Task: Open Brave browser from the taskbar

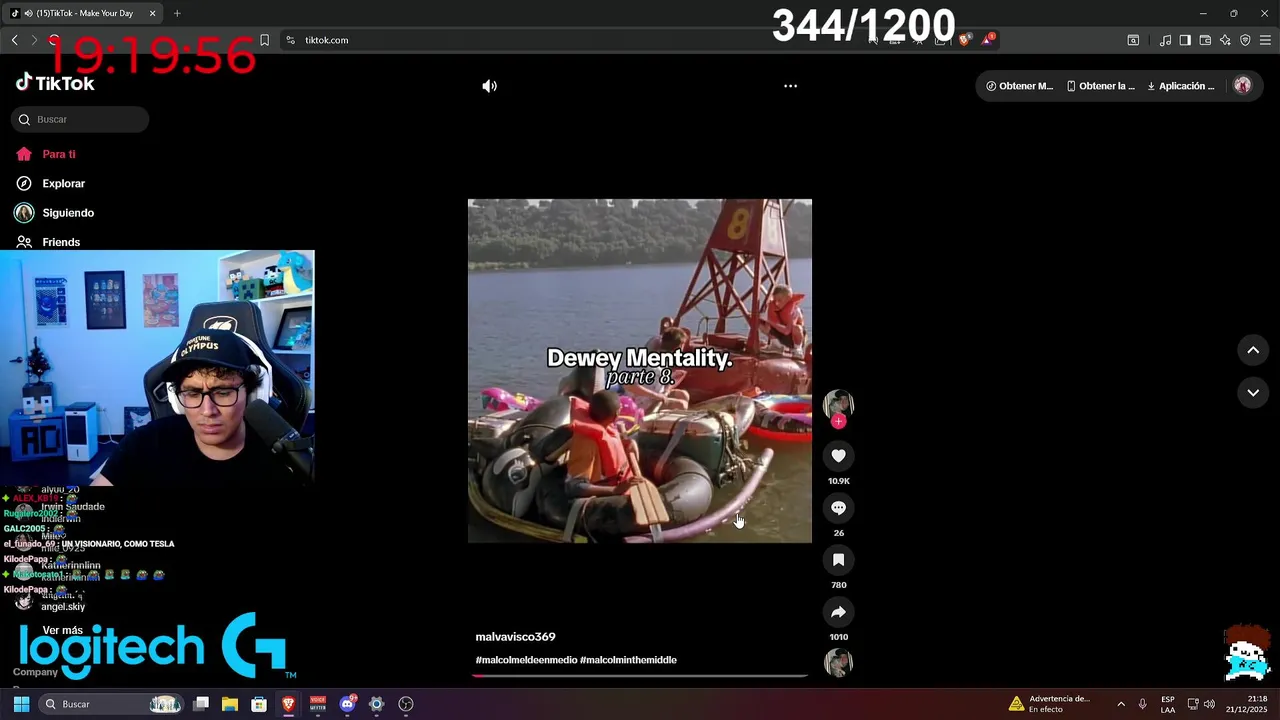Action: (288, 704)
